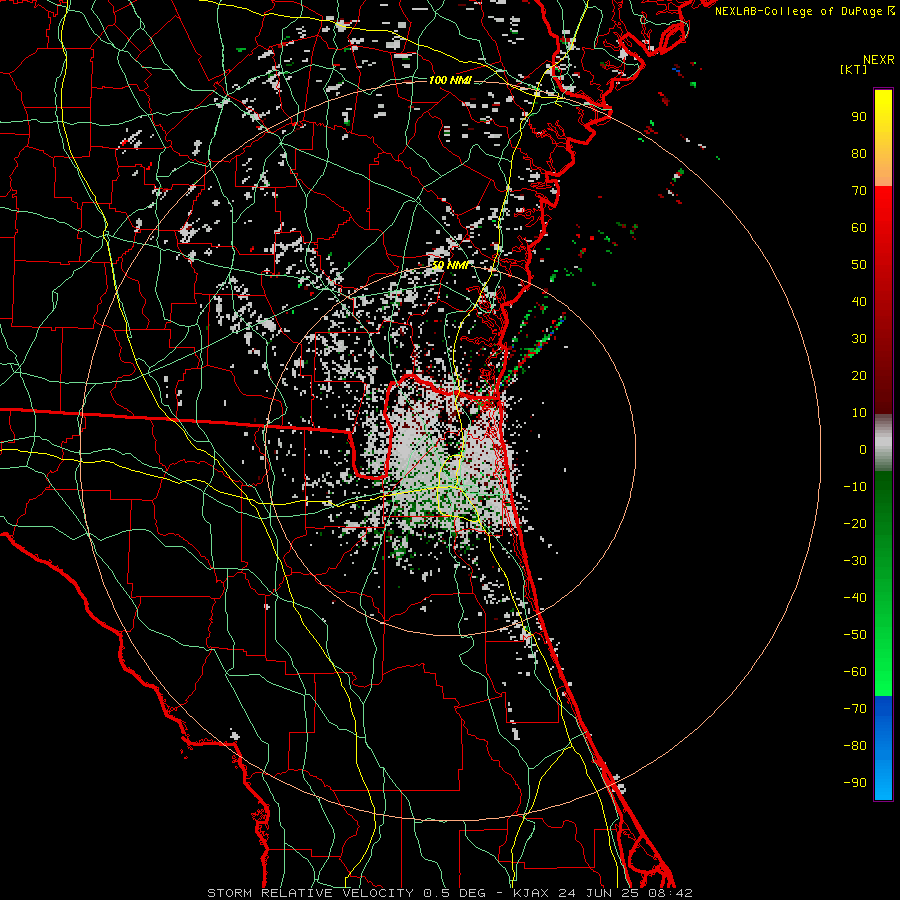Click the -10 value on velocity scale
The image size is (900, 900).
855,487
